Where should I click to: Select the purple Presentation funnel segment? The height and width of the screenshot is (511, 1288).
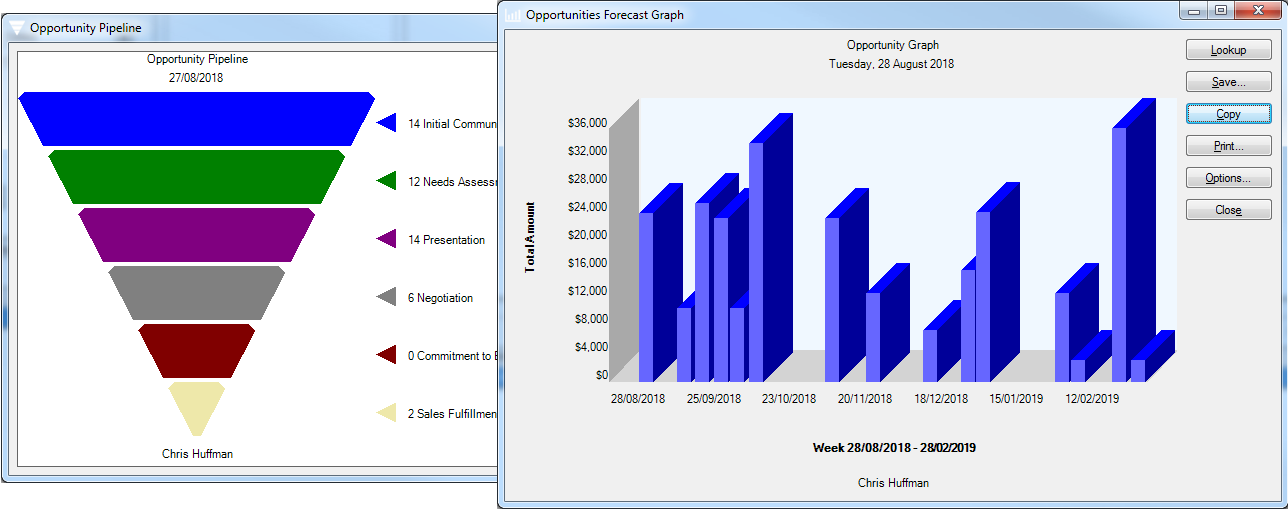196,235
